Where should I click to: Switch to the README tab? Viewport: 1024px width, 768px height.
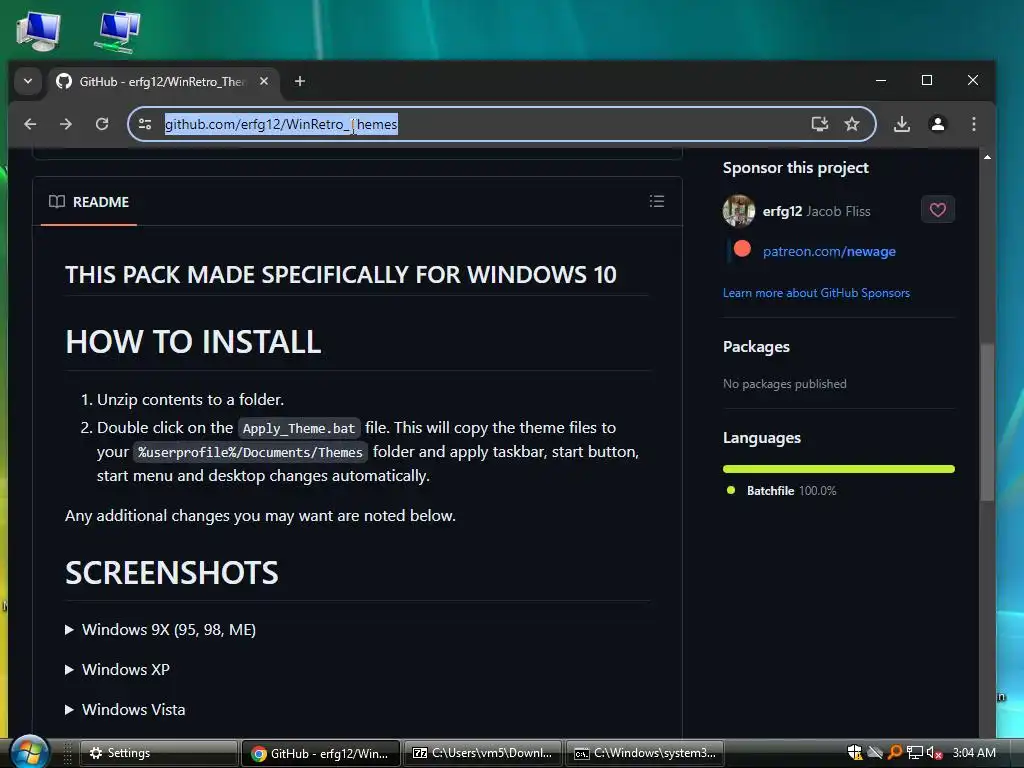pyautogui.click(x=89, y=202)
